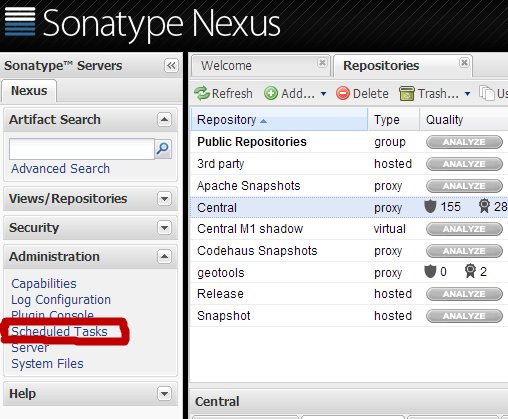Screen dimensions: 508x419
Task: Select the Nexus tab in sidebar
Action: tap(29, 91)
